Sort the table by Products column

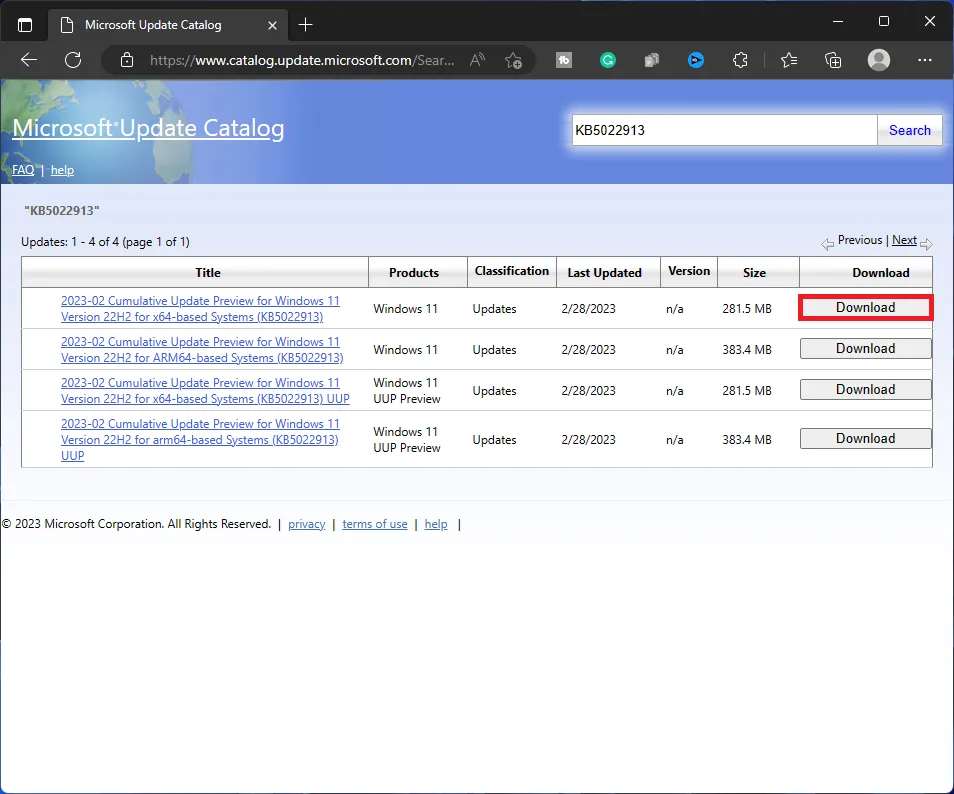[x=414, y=273]
